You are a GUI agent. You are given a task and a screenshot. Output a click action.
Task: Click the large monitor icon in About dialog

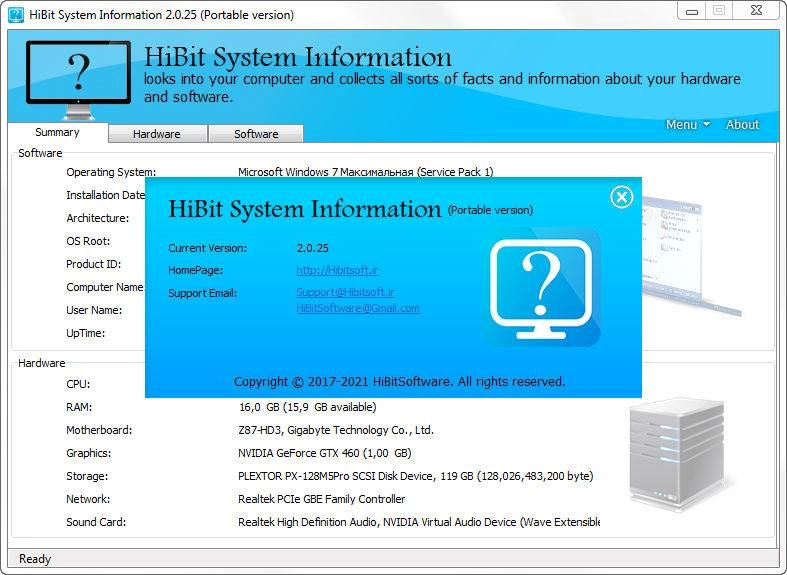(x=541, y=288)
